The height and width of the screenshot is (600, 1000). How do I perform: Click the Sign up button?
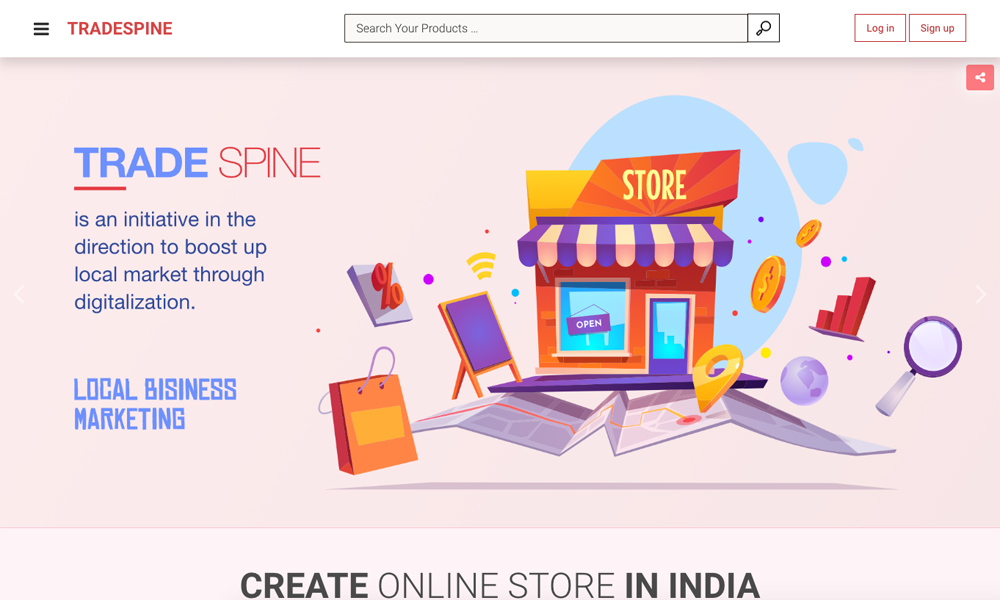pos(937,28)
